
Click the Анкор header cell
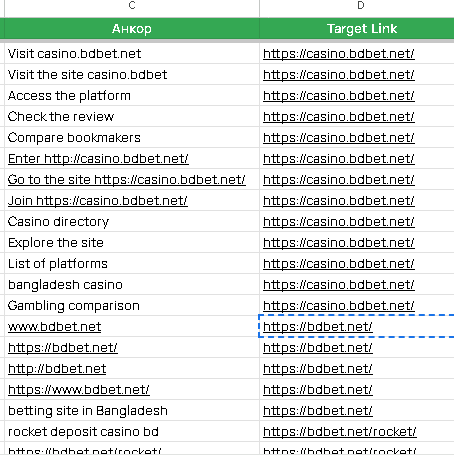(132, 29)
